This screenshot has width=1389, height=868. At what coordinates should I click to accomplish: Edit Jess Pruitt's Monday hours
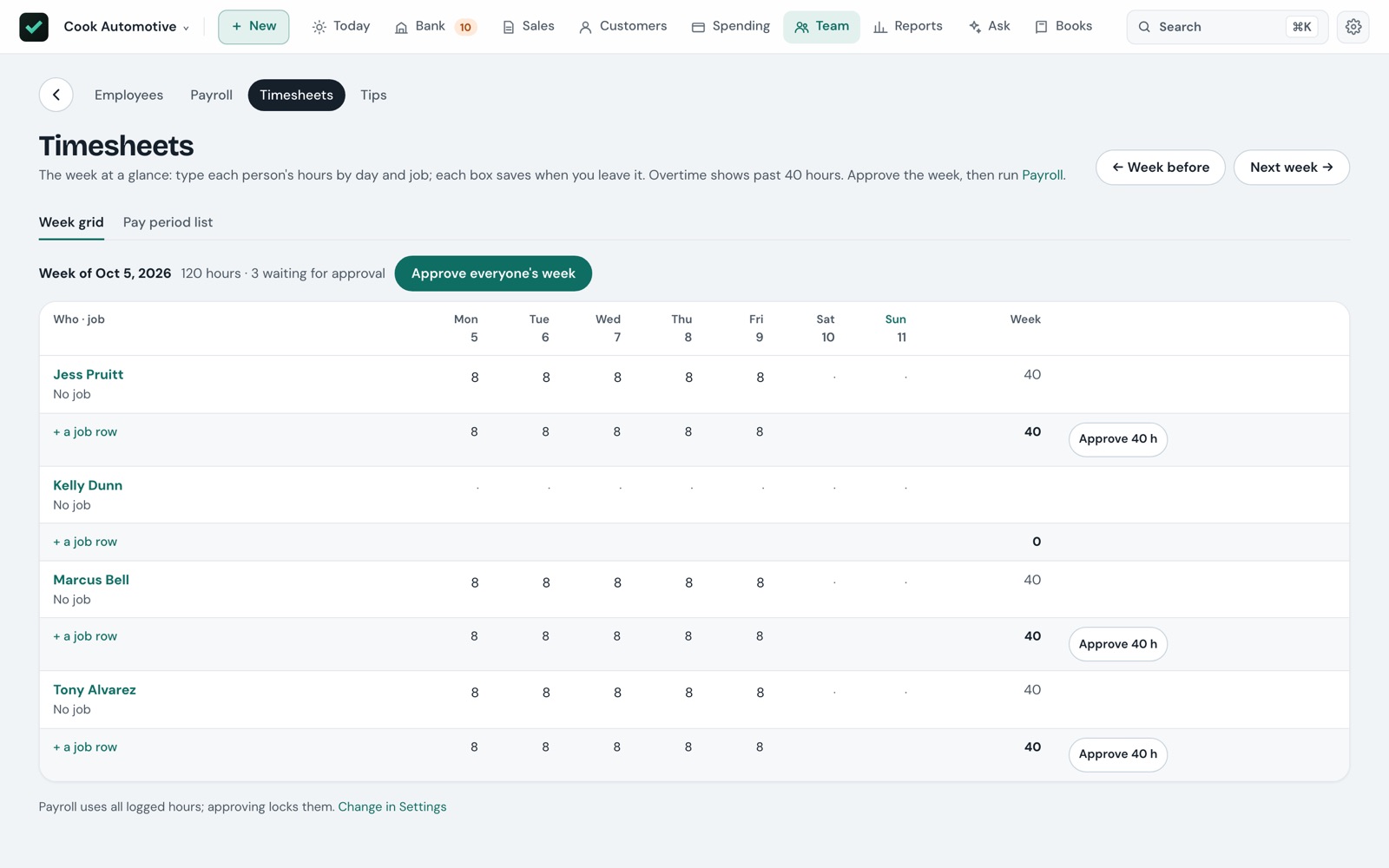[458, 378]
